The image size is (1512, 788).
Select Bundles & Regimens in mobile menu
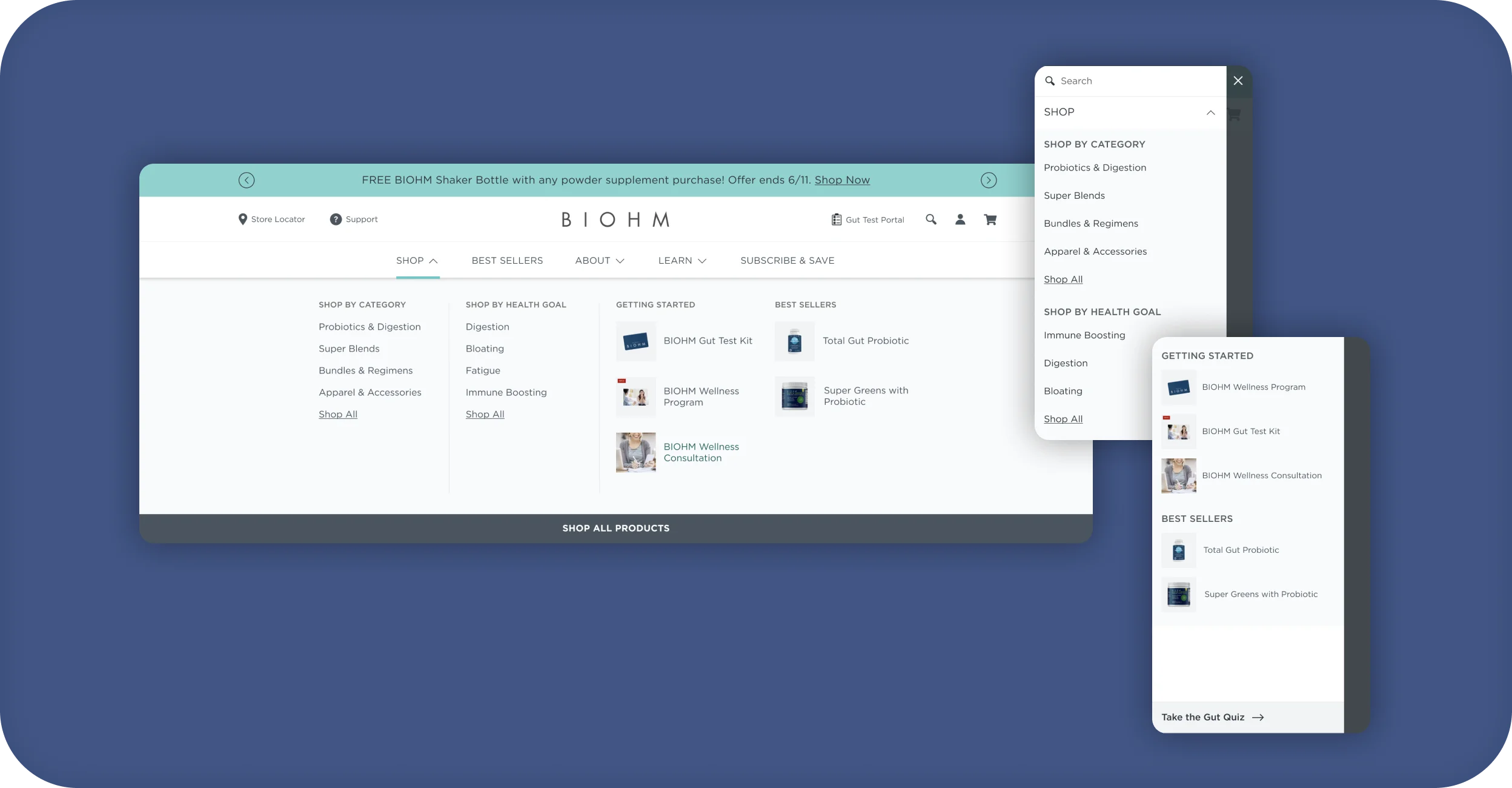1090,224
